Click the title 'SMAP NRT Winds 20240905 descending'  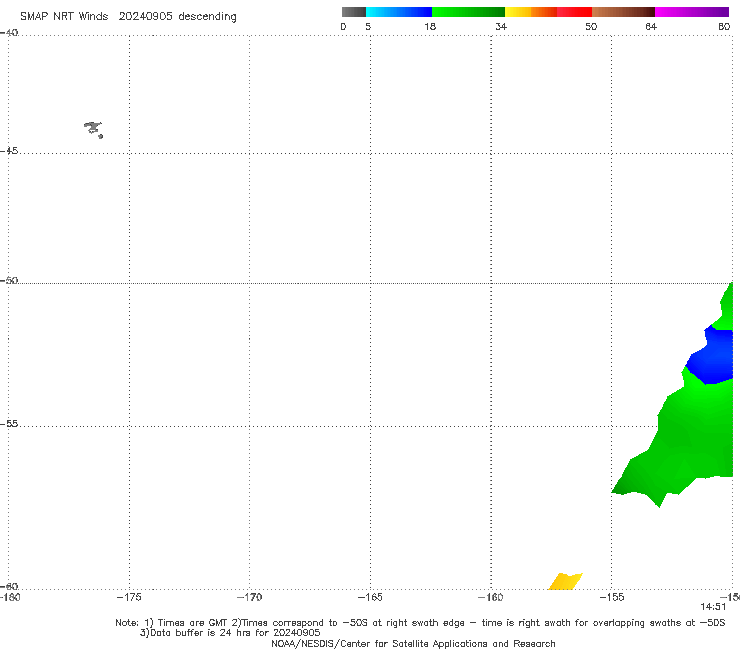[128, 17]
